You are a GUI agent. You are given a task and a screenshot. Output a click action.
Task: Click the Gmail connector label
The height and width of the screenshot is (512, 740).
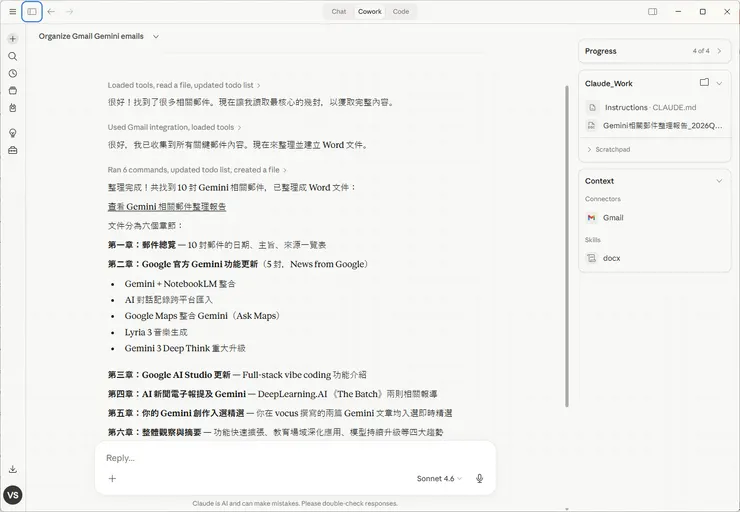pos(613,218)
